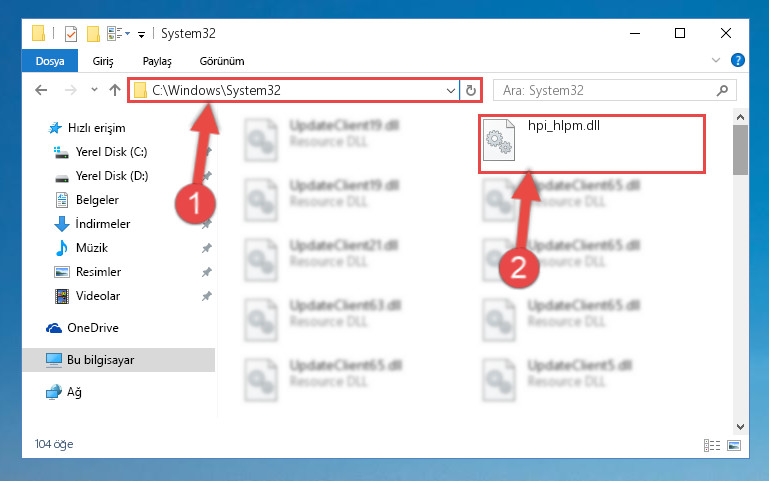Switch to details view icon in status bar

click(x=712, y=445)
